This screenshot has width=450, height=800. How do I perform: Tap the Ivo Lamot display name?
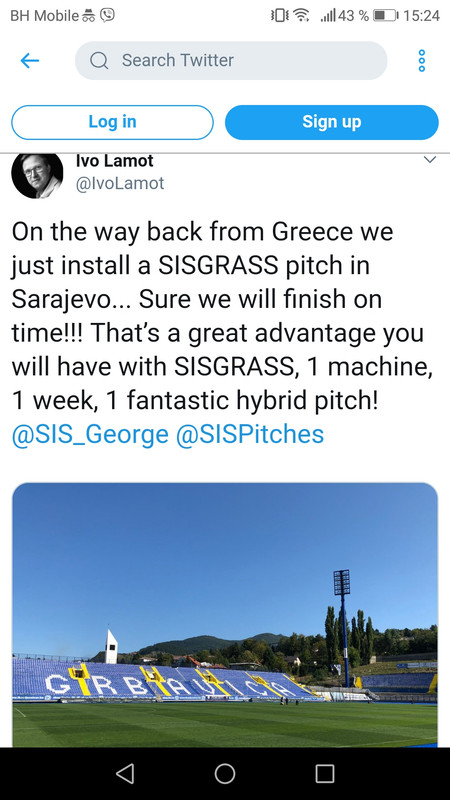point(114,161)
